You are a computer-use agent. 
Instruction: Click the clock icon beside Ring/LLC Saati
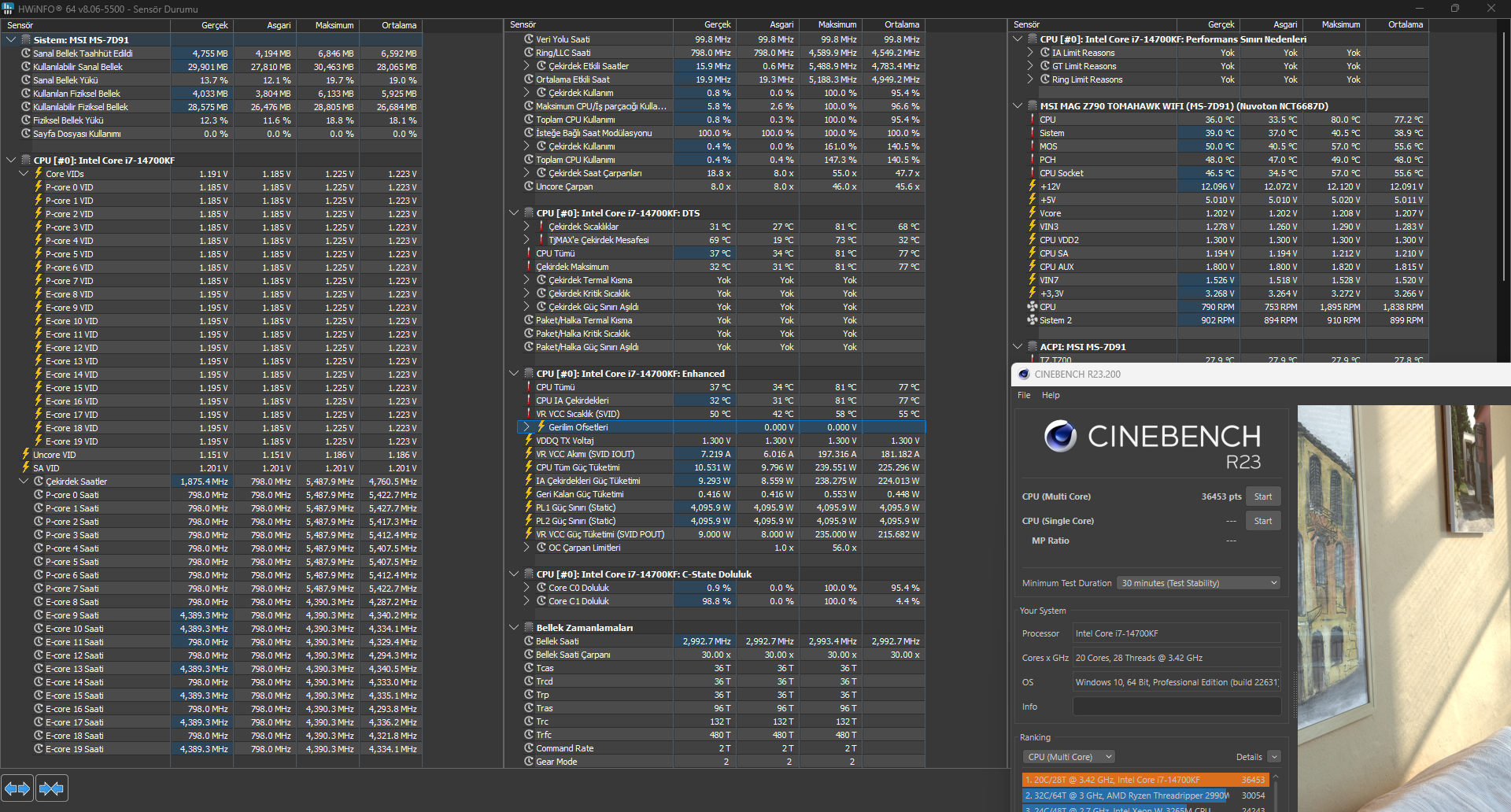coord(529,53)
